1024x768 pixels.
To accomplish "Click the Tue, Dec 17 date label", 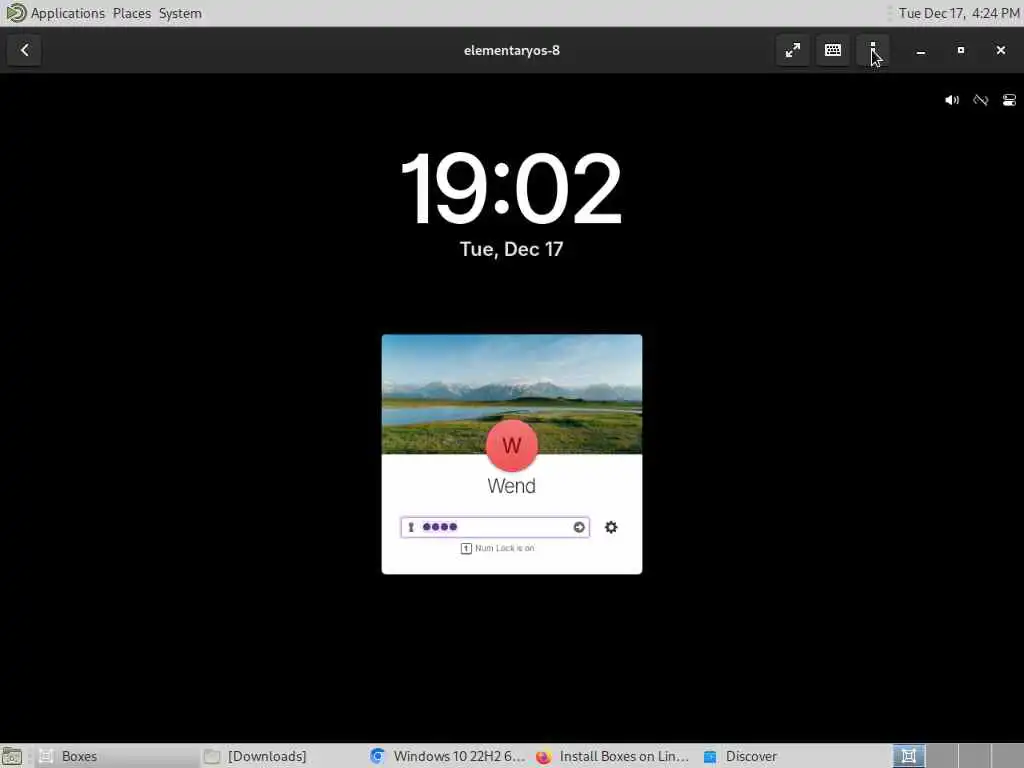I will pos(511,249).
